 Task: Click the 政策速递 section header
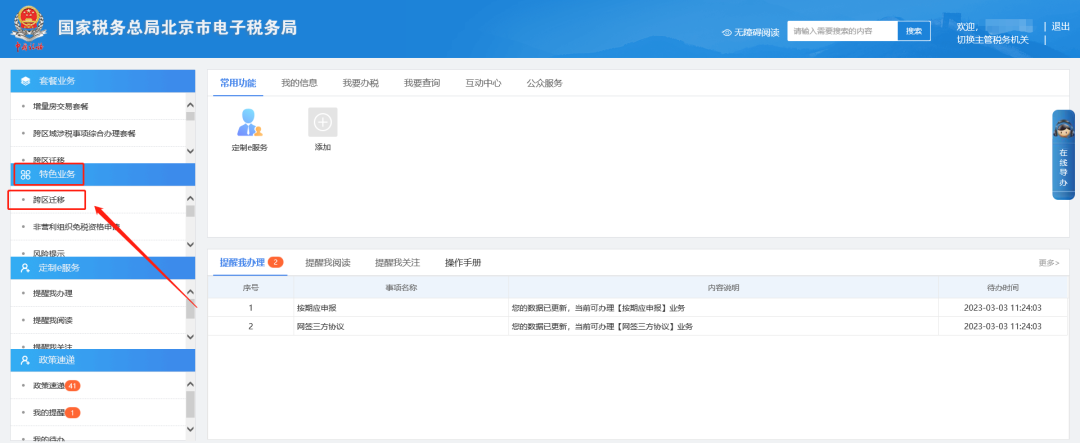[103, 360]
